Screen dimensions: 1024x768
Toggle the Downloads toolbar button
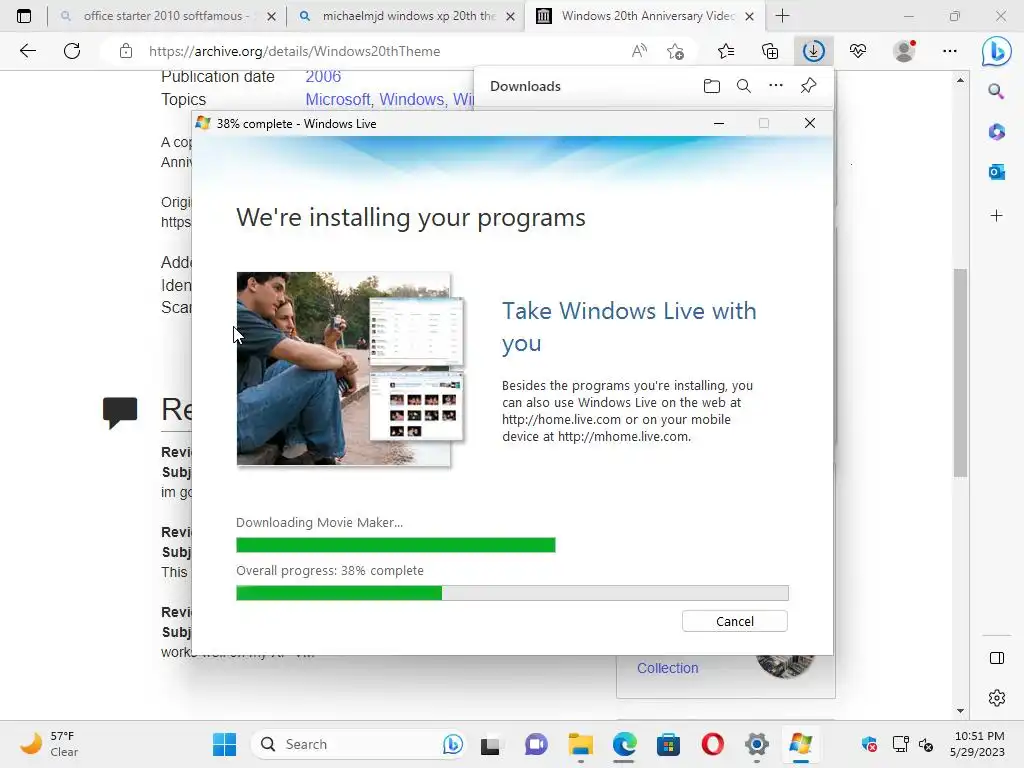(x=814, y=51)
